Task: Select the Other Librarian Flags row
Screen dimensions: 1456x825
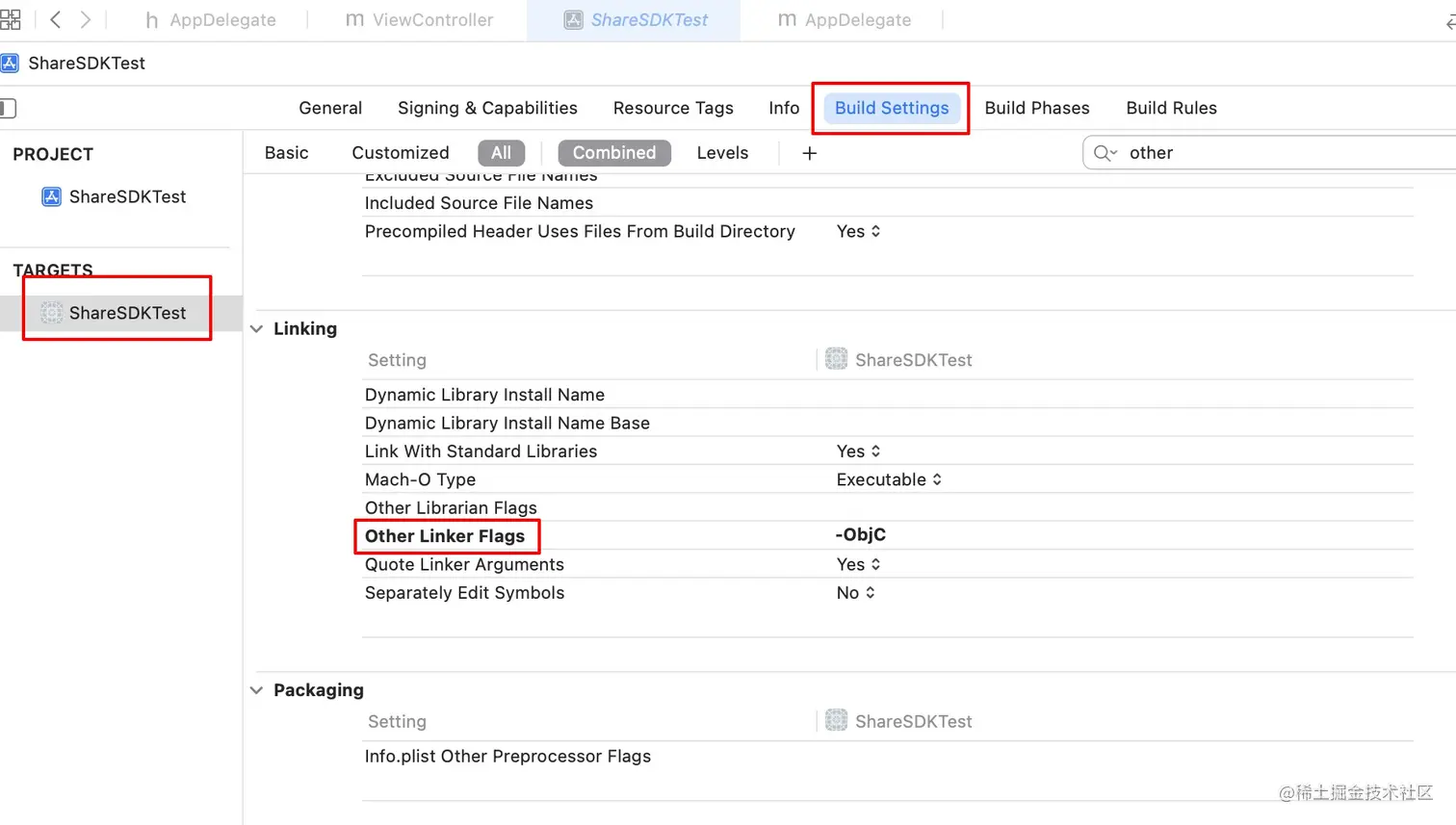Action: 887,507
